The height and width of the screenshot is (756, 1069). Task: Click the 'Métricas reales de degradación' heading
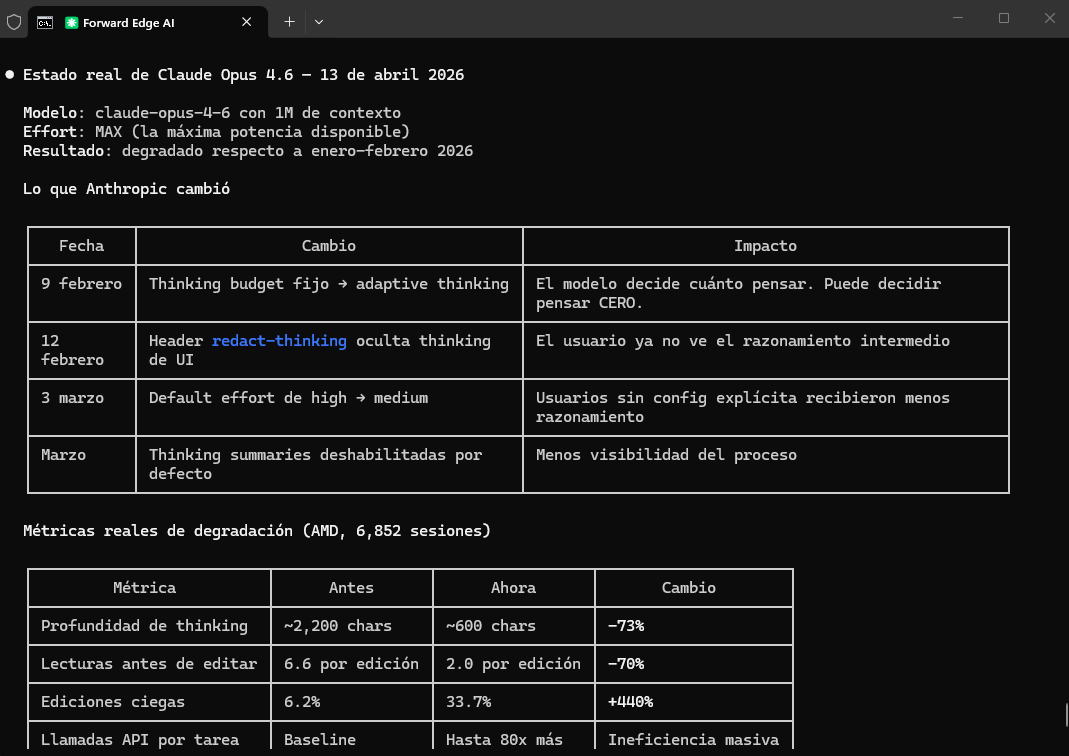(257, 531)
